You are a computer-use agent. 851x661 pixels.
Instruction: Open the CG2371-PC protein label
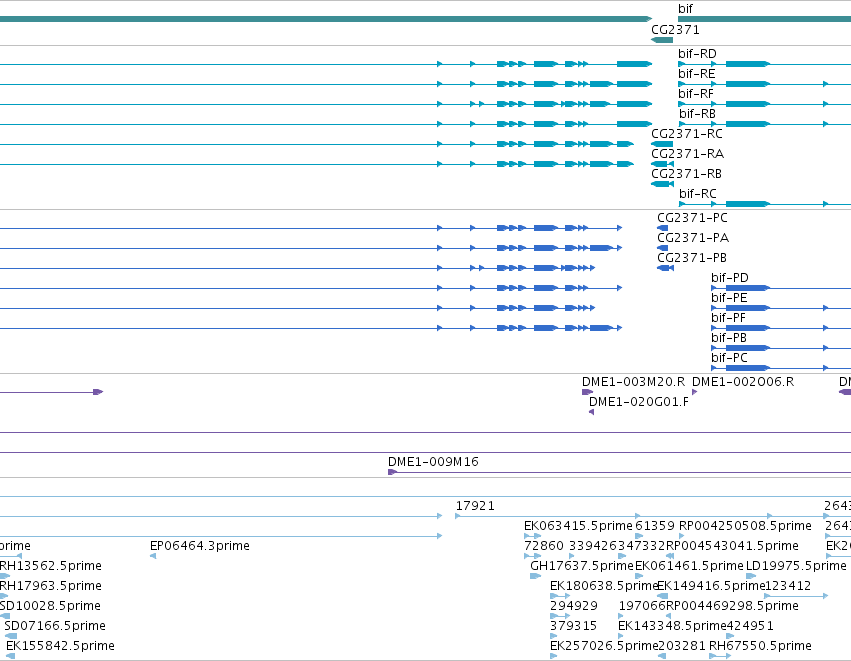[693, 218]
